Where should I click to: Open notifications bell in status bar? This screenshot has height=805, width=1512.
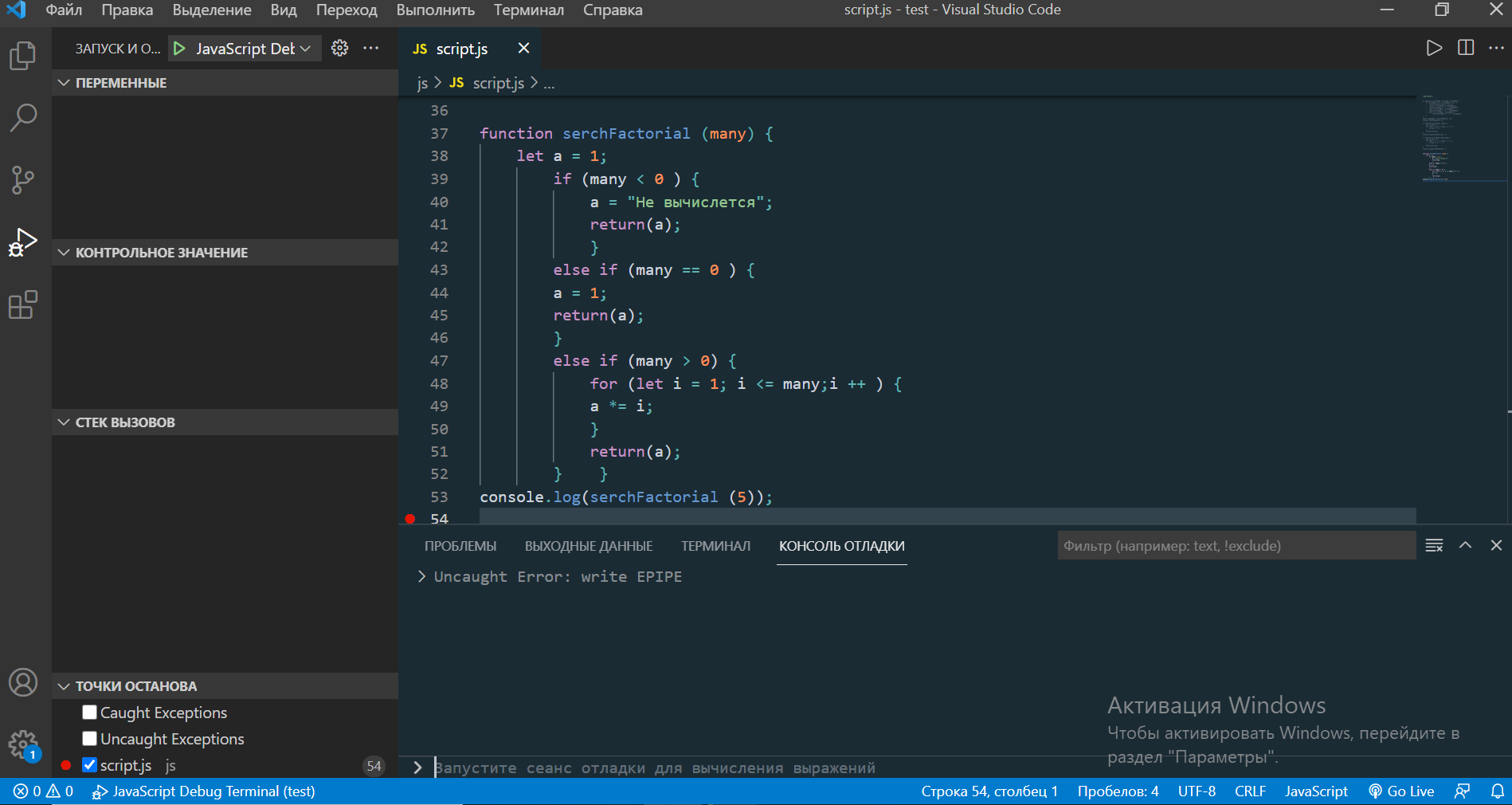[1497, 791]
